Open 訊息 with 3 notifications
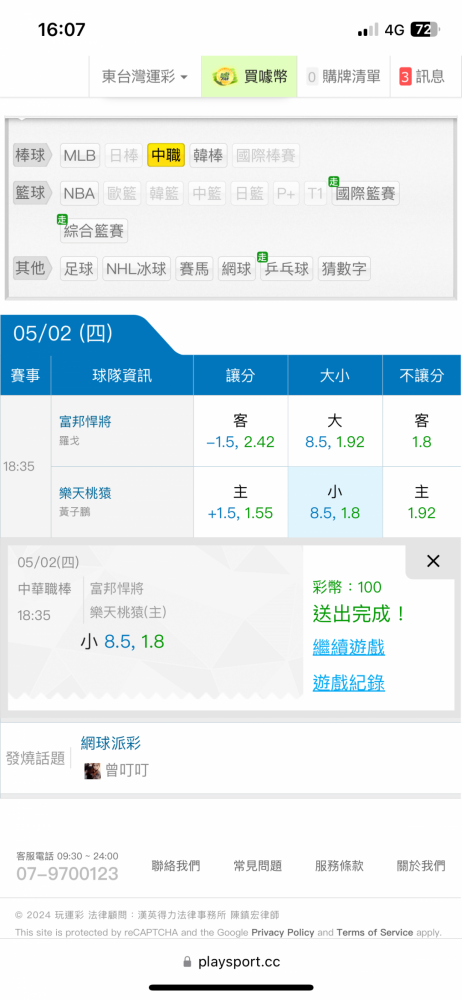 click(x=422, y=77)
